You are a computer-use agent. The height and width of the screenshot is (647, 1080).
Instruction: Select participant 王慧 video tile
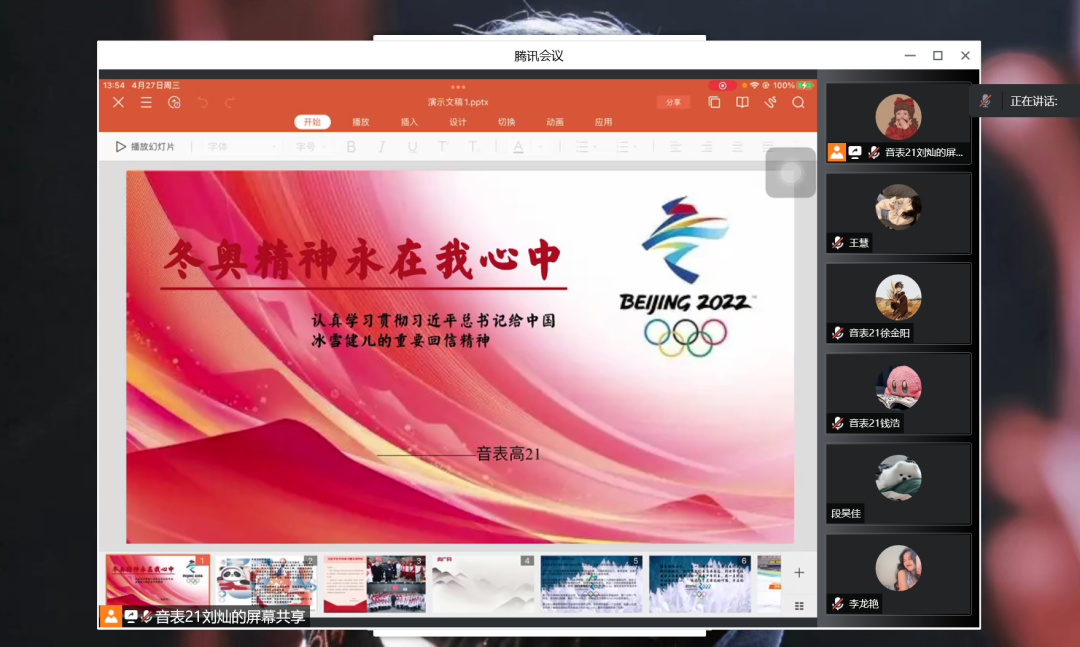pyautogui.click(x=898, y=213)
